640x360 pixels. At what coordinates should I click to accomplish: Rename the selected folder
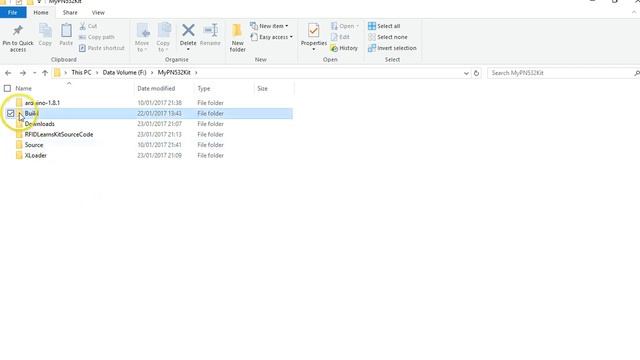pos(210,34)
